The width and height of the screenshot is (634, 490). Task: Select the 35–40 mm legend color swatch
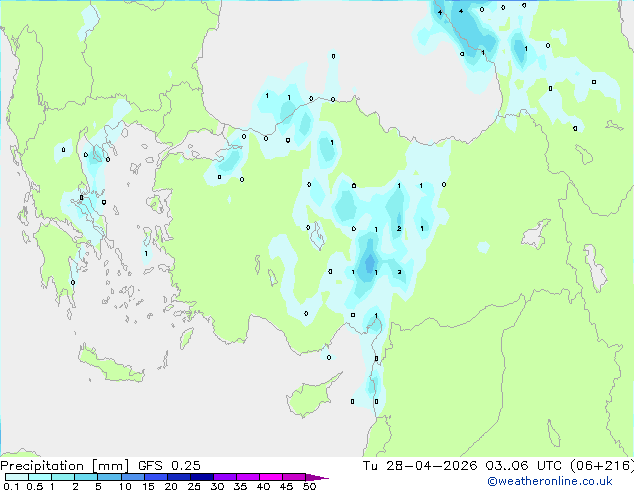(247, 477)
